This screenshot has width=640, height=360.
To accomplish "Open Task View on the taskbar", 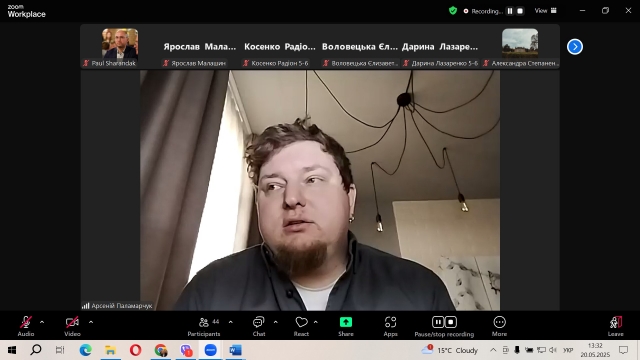I will [60, 350].
